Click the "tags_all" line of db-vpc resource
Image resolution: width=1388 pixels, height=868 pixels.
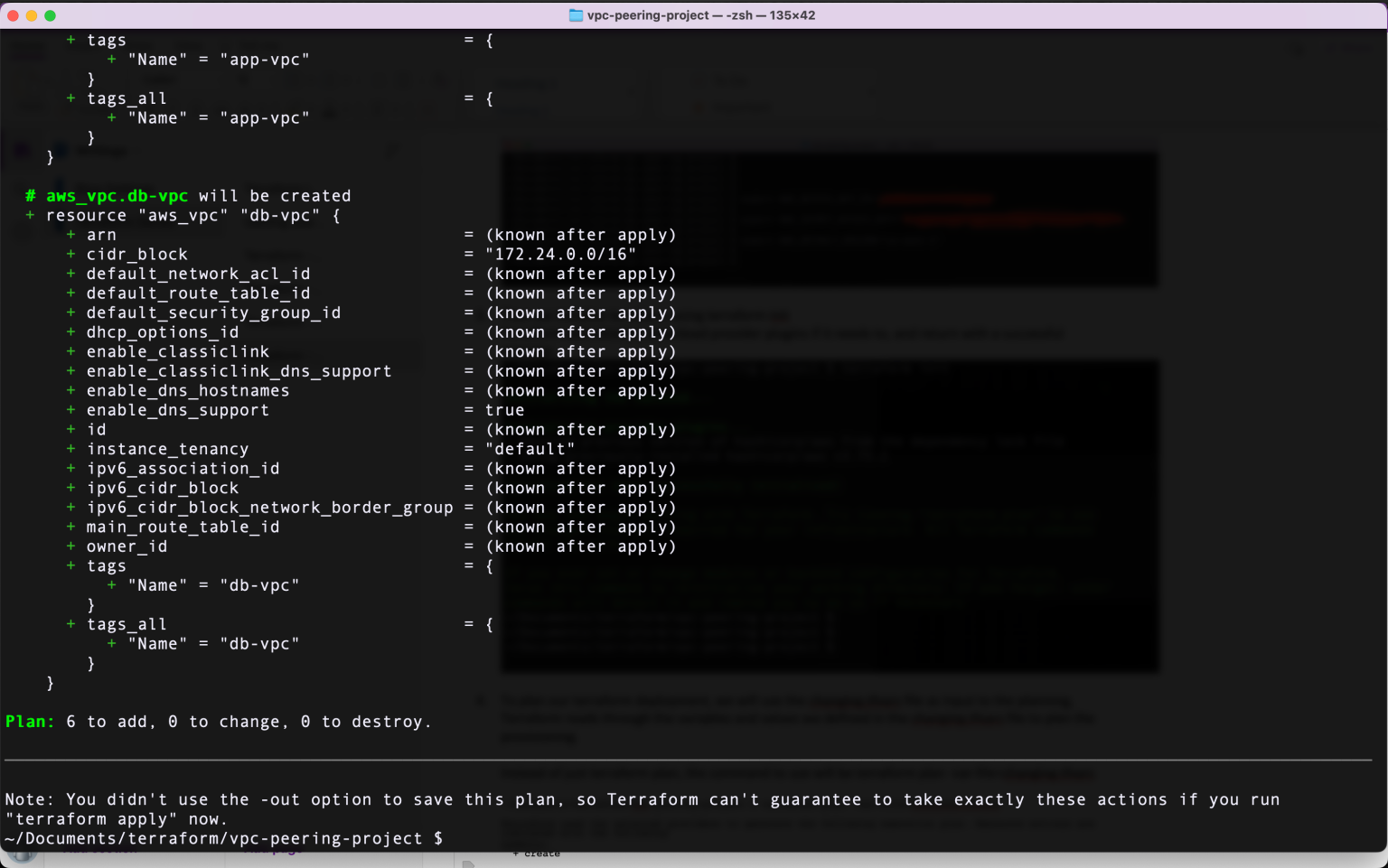click(127, 625)
